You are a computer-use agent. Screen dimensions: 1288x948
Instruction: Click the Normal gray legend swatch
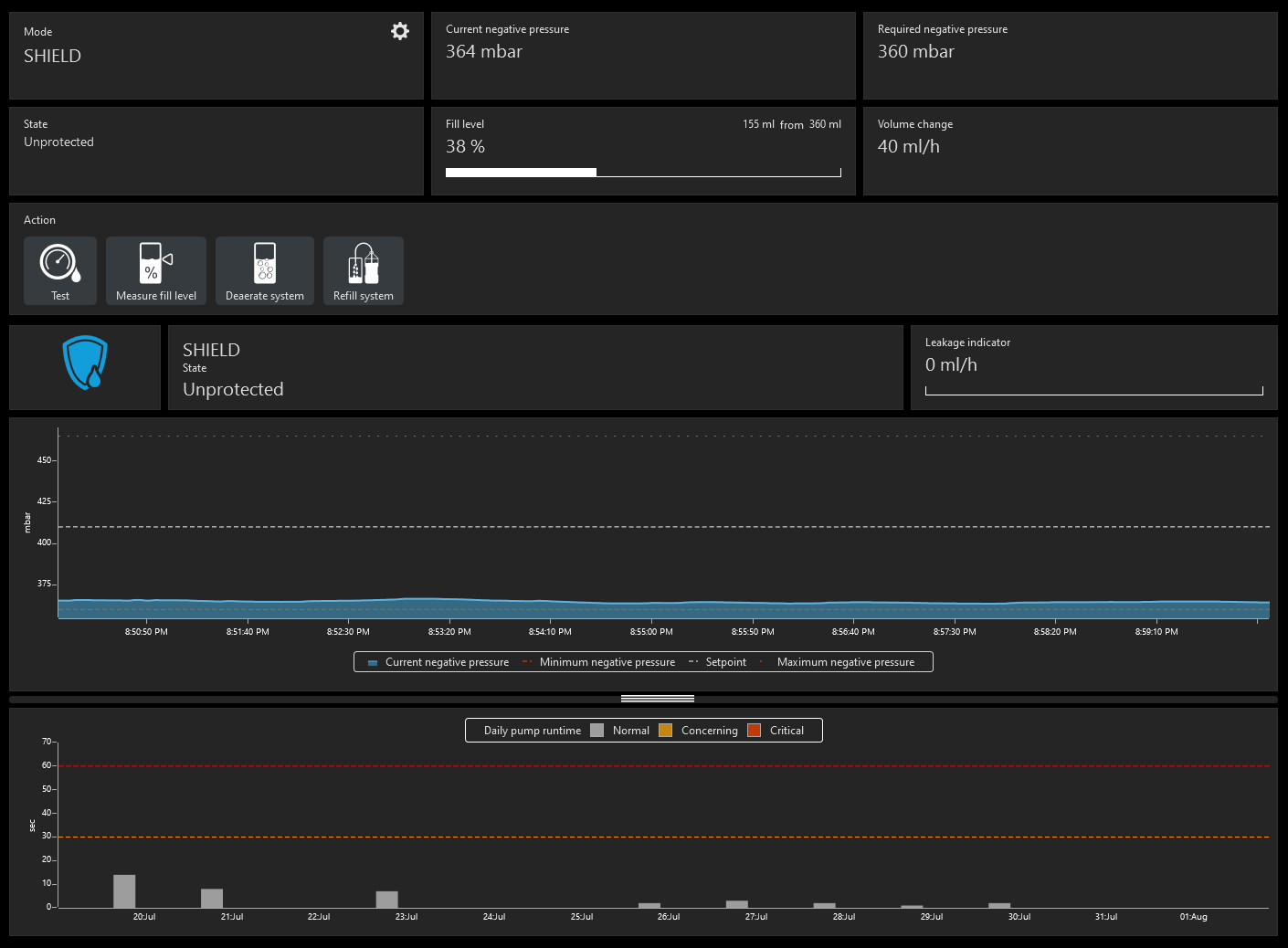pyautogui.click(x=597, y=731)
